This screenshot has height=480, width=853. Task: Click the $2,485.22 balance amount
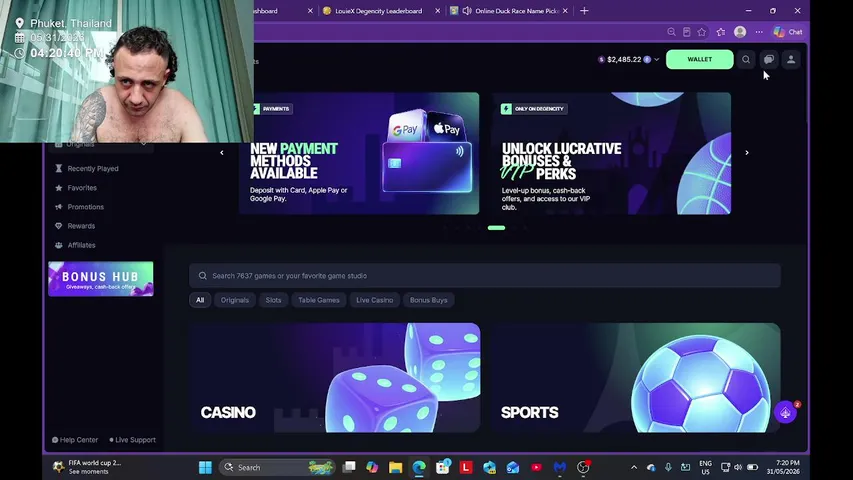pos(624,59)
